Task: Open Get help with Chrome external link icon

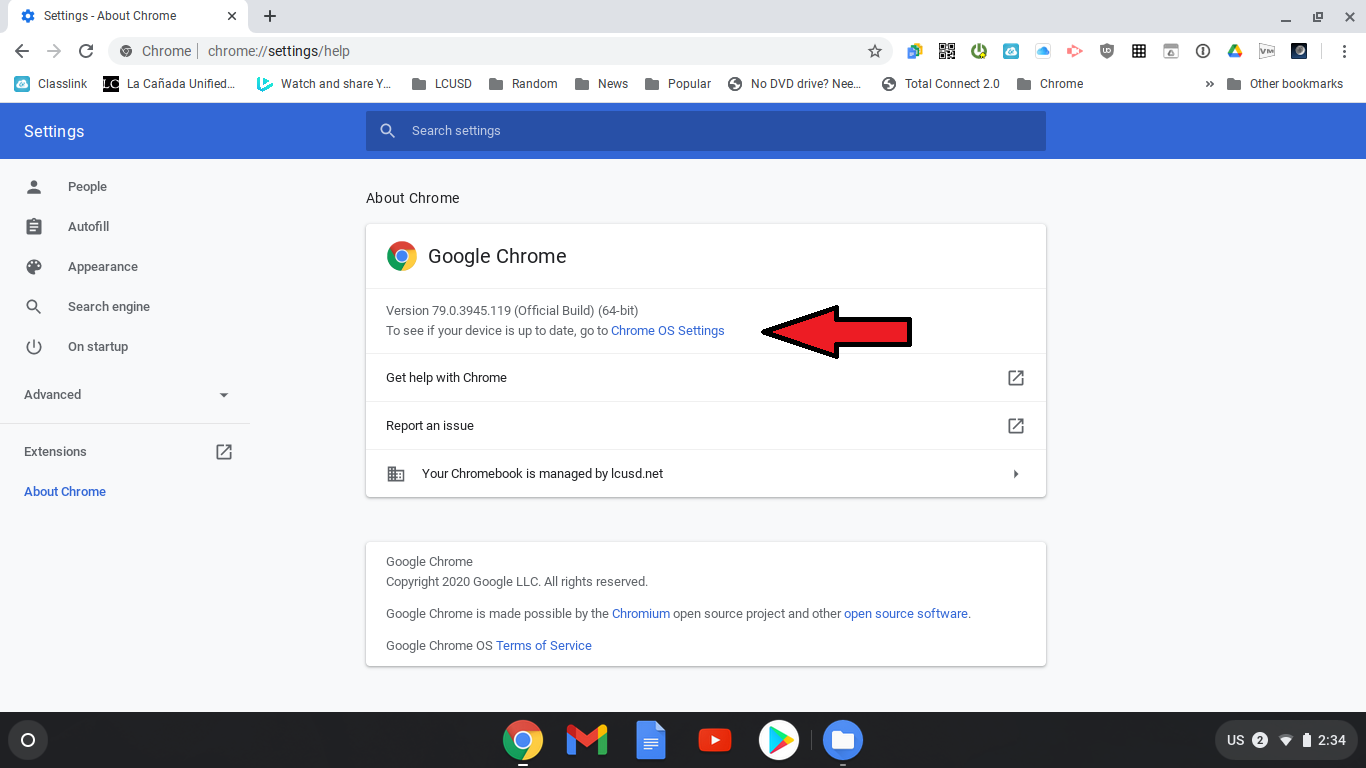Action: (1015, 378)
